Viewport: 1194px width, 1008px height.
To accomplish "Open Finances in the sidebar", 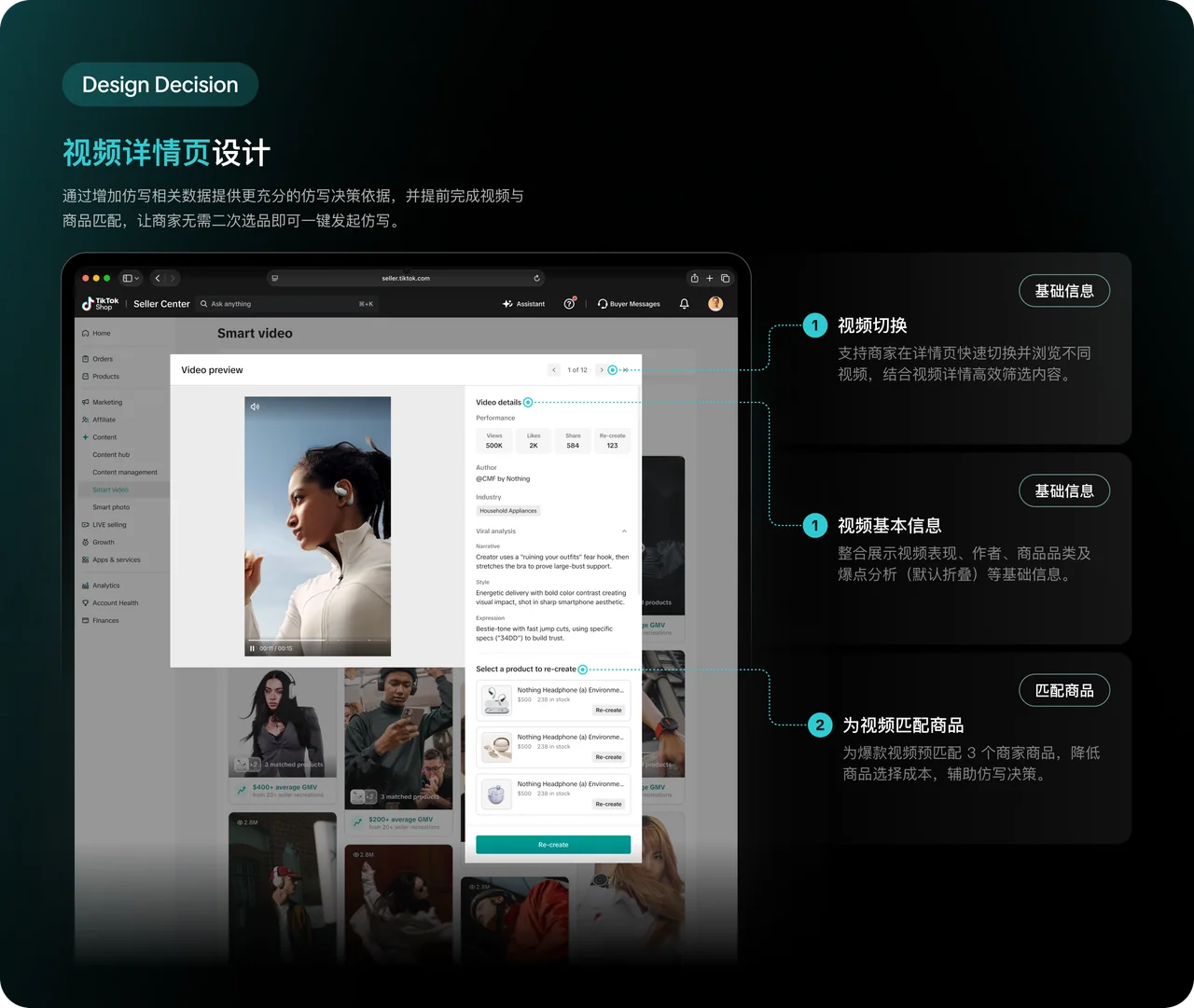I will pos(100,621).
